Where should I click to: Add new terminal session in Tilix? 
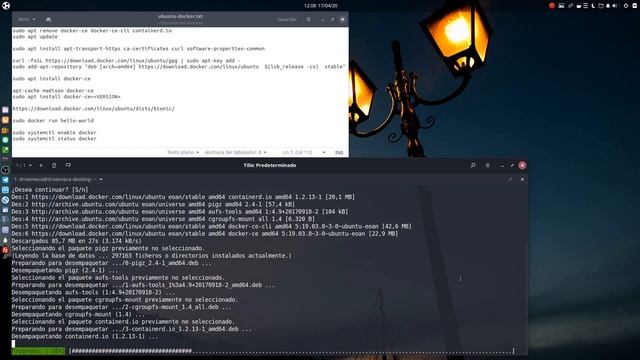click(41, 165)
